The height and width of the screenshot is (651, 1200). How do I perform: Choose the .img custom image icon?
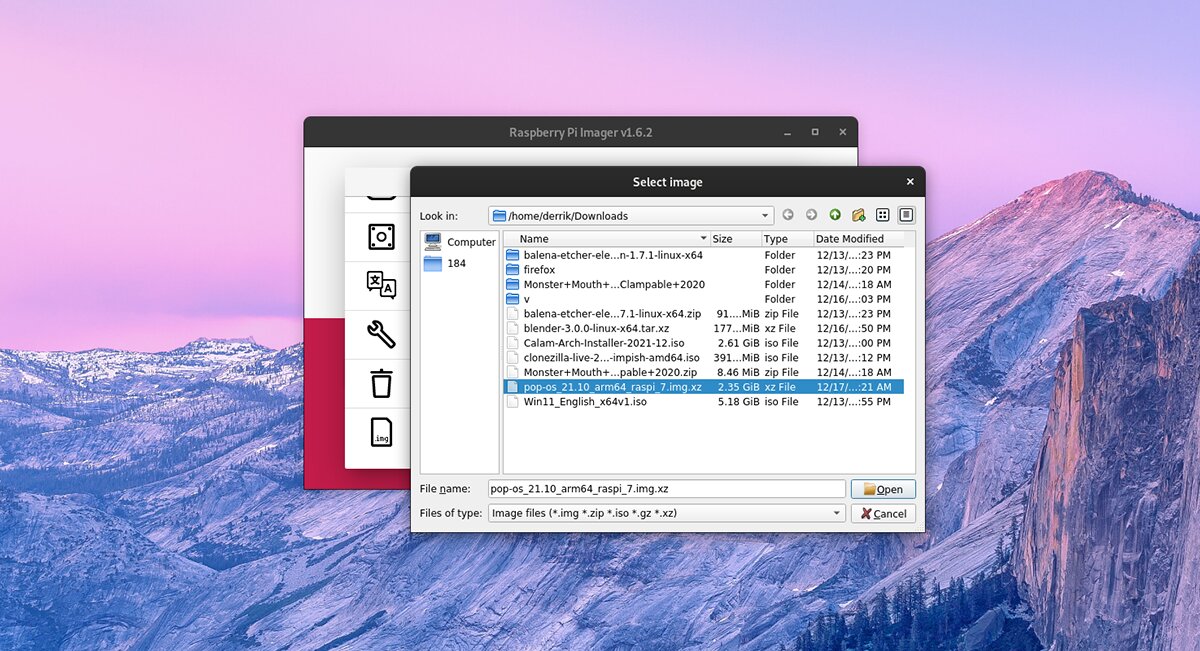pyautogui.click(x=381, y=433)
